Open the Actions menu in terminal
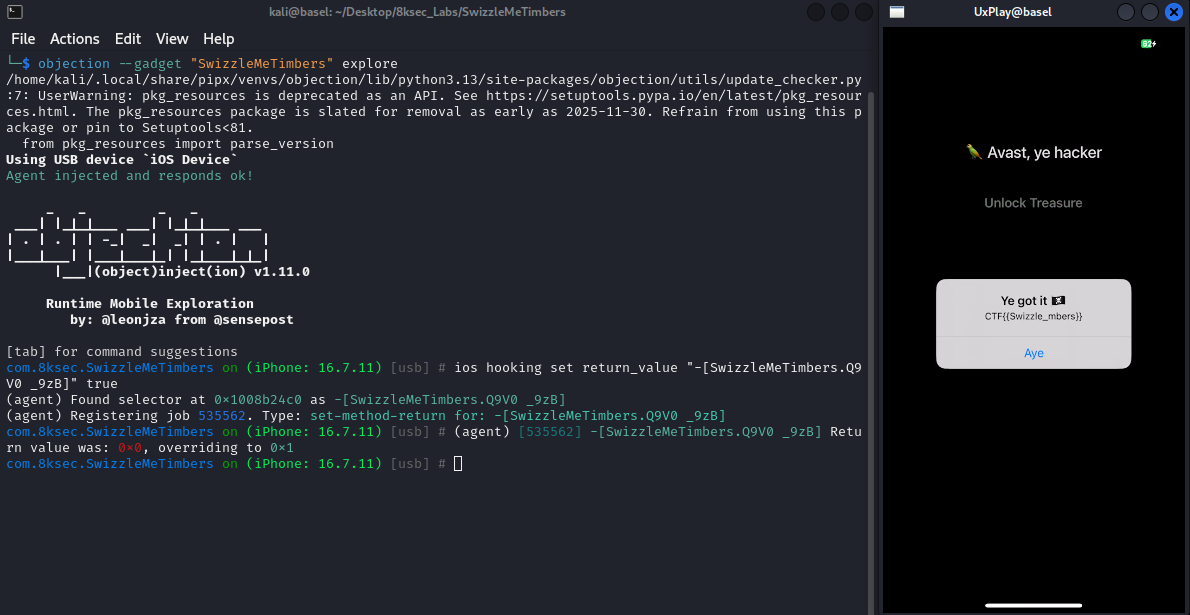This screenshot has height=615, width=1190. pos(74,39)
